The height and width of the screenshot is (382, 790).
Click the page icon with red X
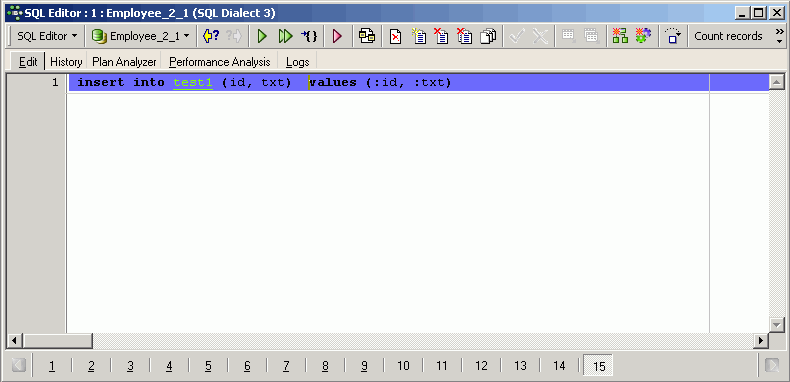396,36
